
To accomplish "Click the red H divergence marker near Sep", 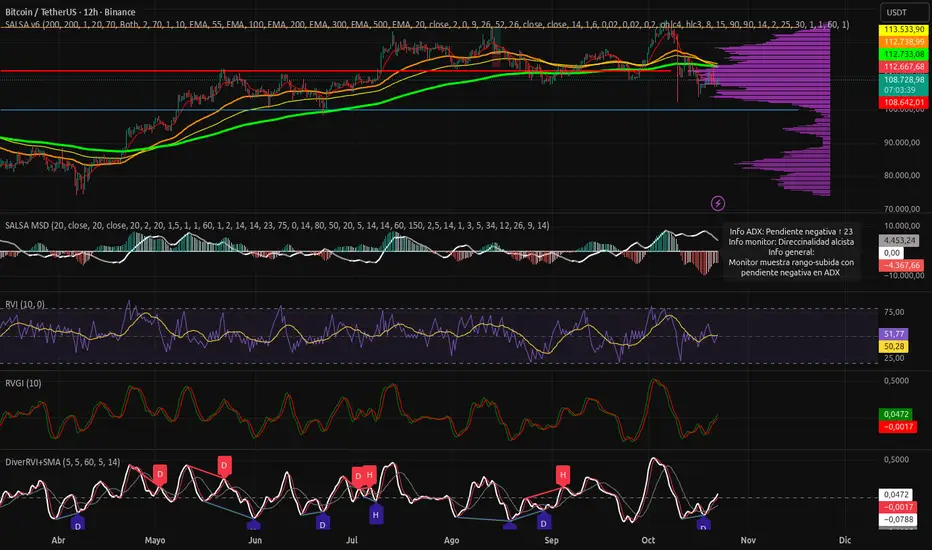I will (563, 476).
